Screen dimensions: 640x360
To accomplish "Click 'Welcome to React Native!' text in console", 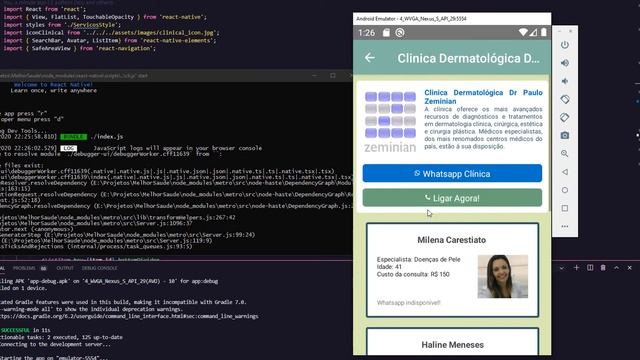I will tap(53, 85).
